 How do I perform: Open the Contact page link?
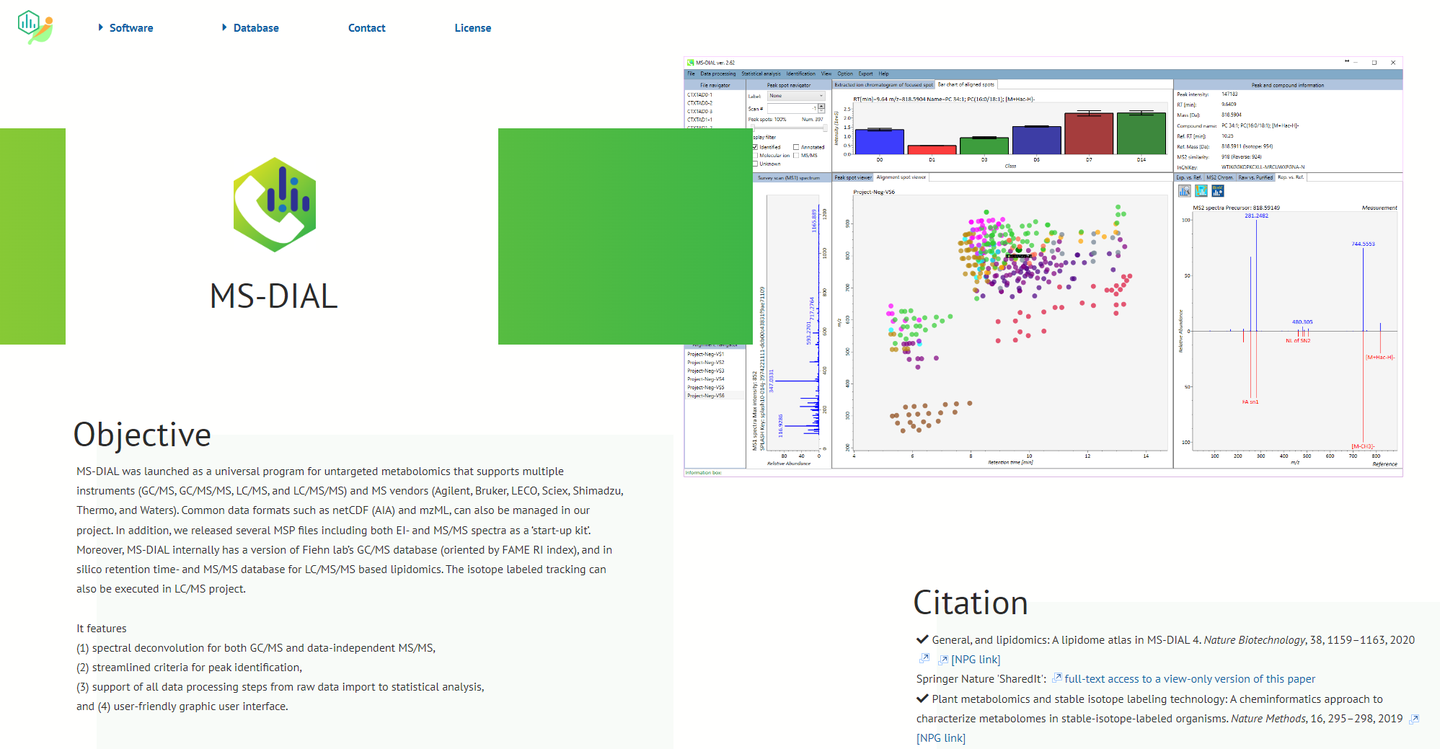[367, 28]
